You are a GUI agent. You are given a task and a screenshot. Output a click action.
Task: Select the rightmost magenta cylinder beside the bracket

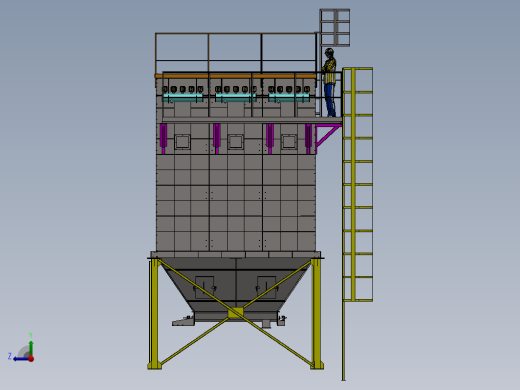pyautogui.click(x=308, y=138)
